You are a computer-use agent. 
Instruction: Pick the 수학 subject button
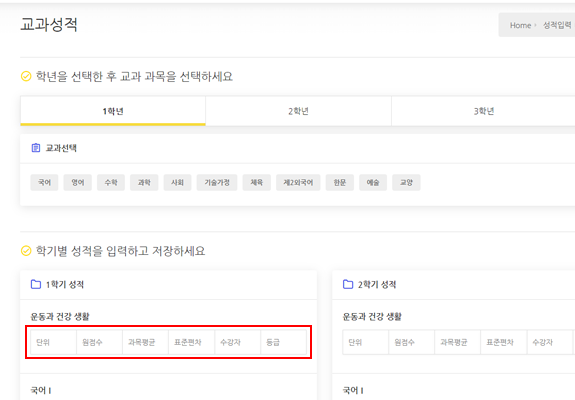(x=111, y=182)
